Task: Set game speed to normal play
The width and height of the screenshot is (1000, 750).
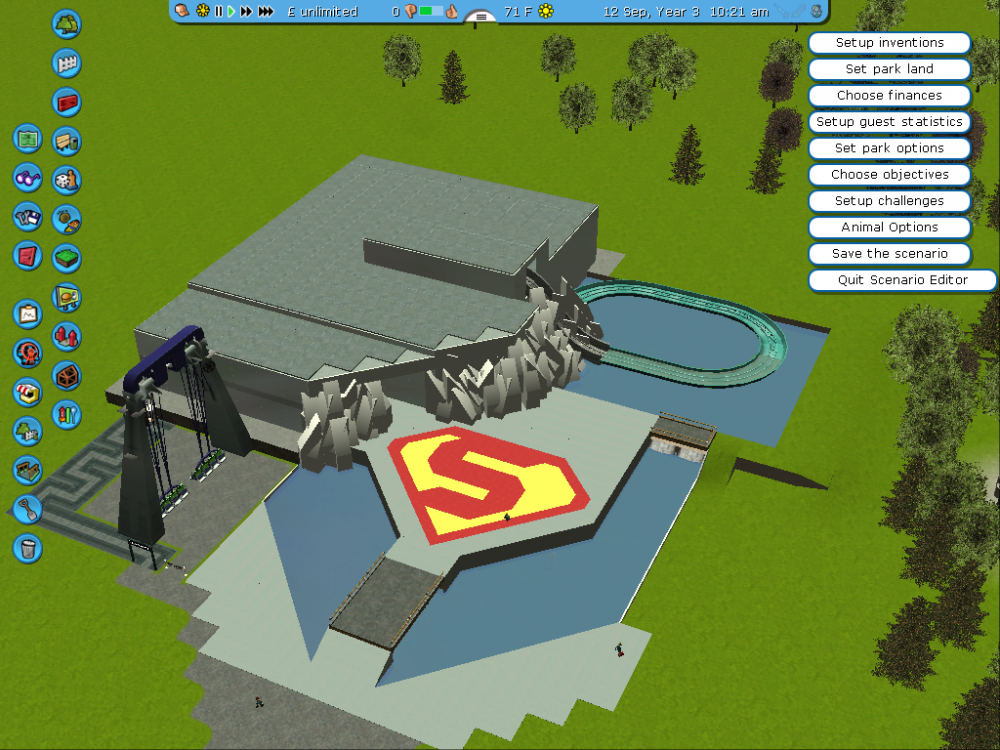Action: [231, 11]
